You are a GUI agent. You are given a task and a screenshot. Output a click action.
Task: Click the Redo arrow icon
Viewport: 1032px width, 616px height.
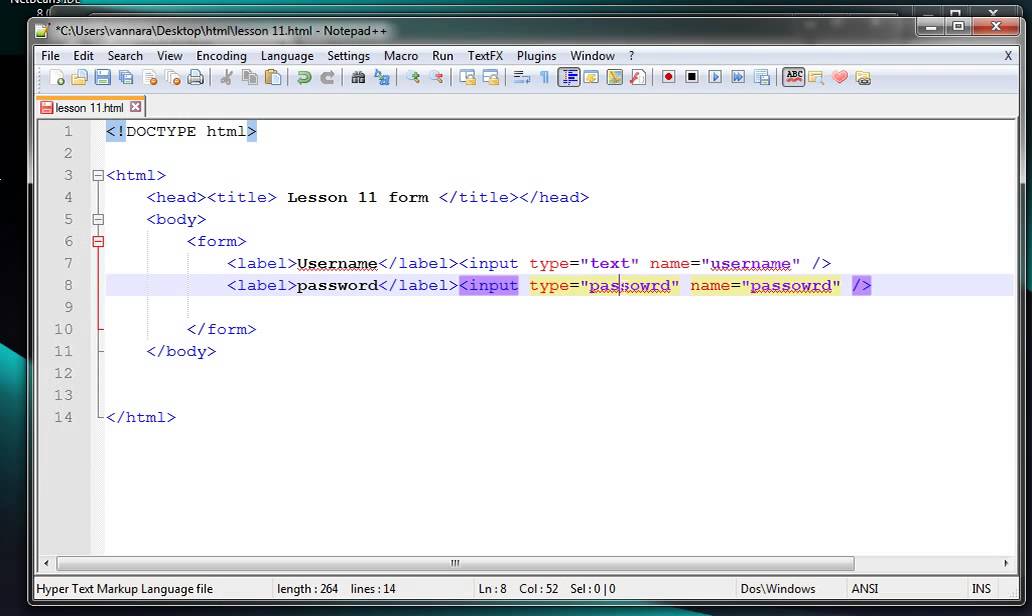(x=327, y=78)
